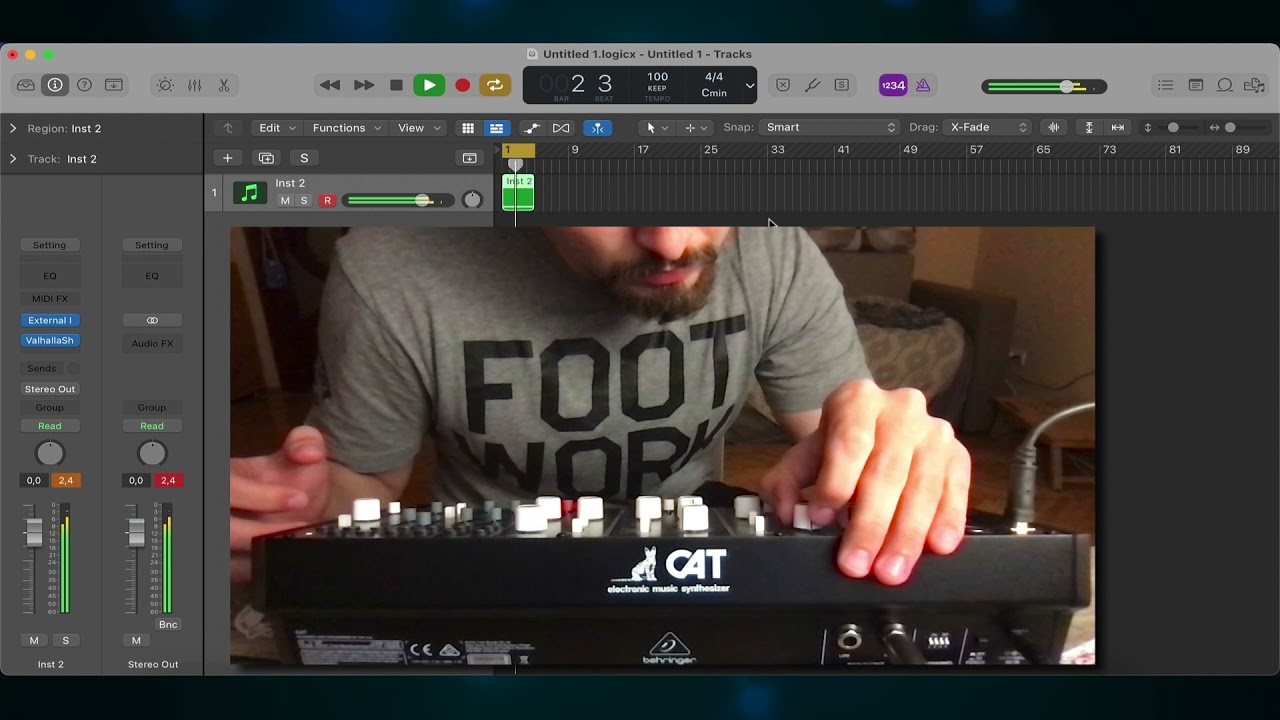Select the Inst 2 region in timeline

click(518, 192)
